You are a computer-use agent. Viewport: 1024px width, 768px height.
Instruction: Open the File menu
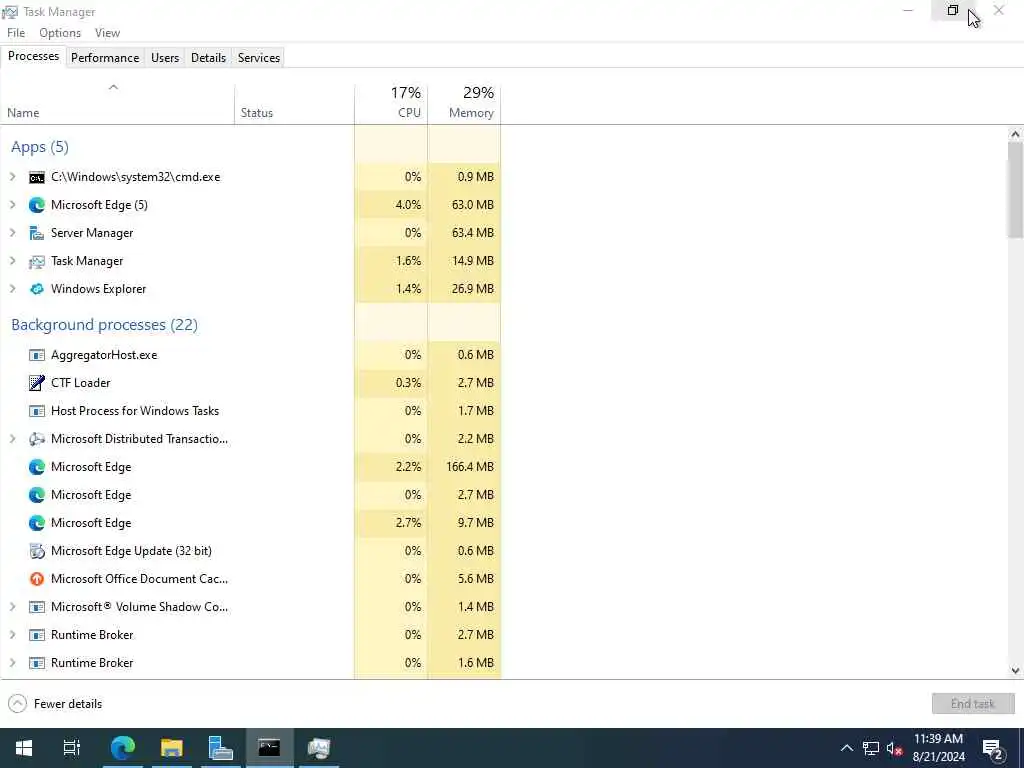coord(16,33)
